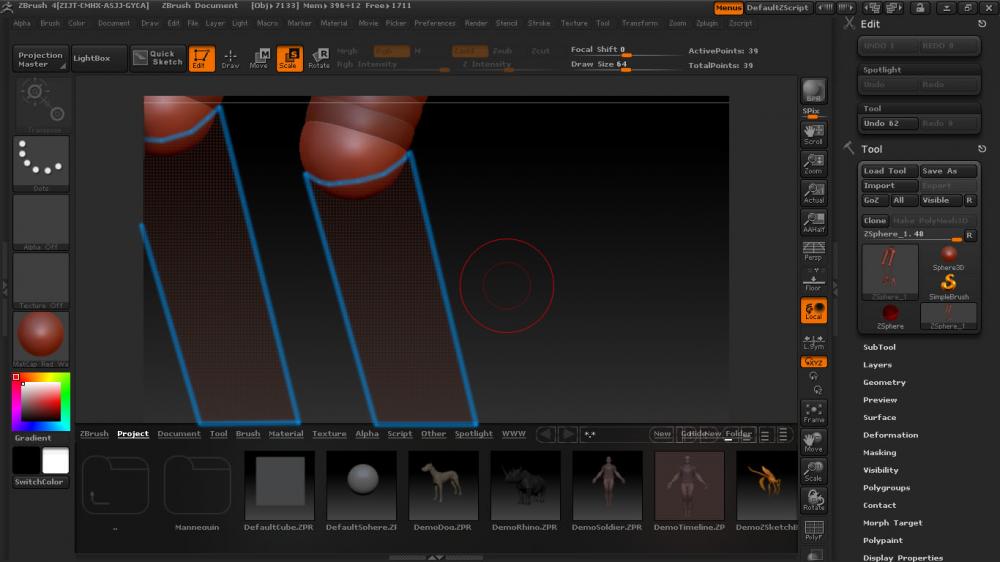The height and width of the screenshot is (562, 1000).
Task: Toggle Local transformations button
Action: coord(814,310)
